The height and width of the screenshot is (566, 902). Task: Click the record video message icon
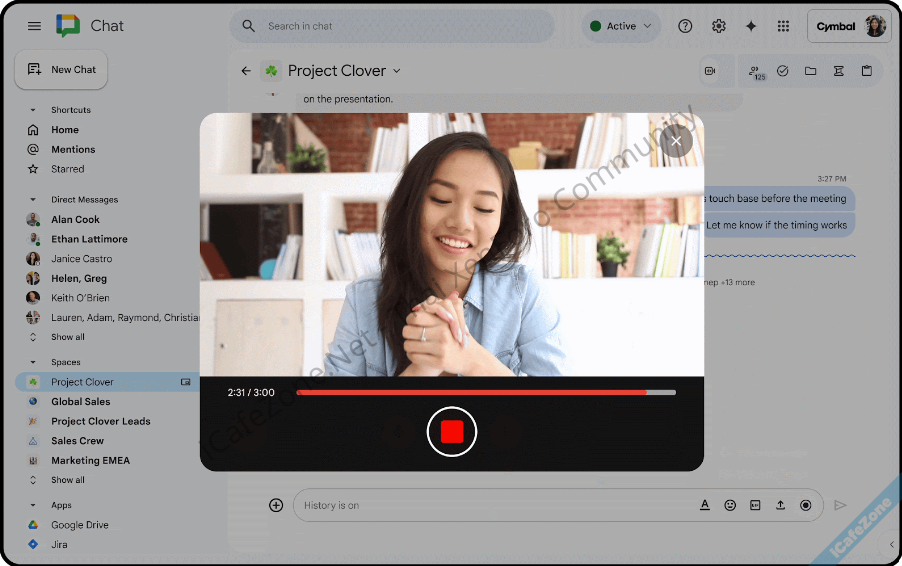coord(805,506)
